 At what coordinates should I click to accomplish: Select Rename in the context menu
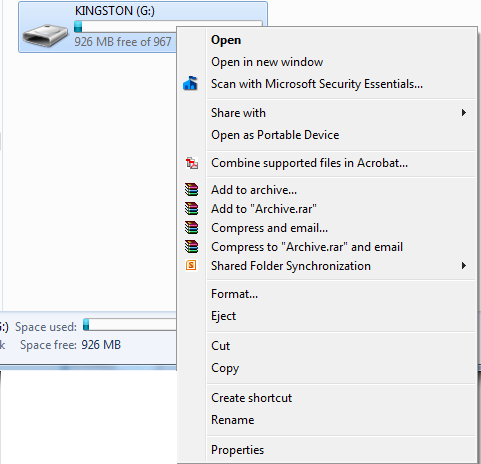click(326, 420)
